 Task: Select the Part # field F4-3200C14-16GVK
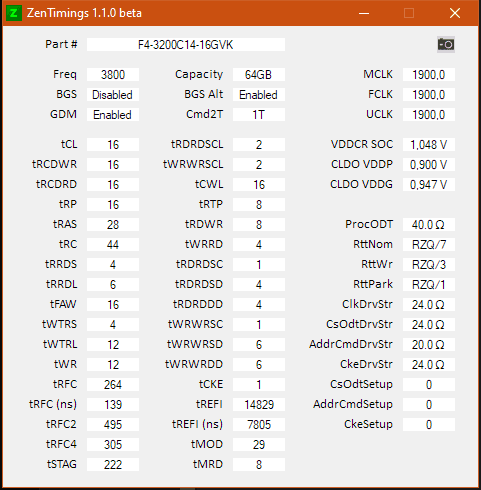click(x=186, y=45)
